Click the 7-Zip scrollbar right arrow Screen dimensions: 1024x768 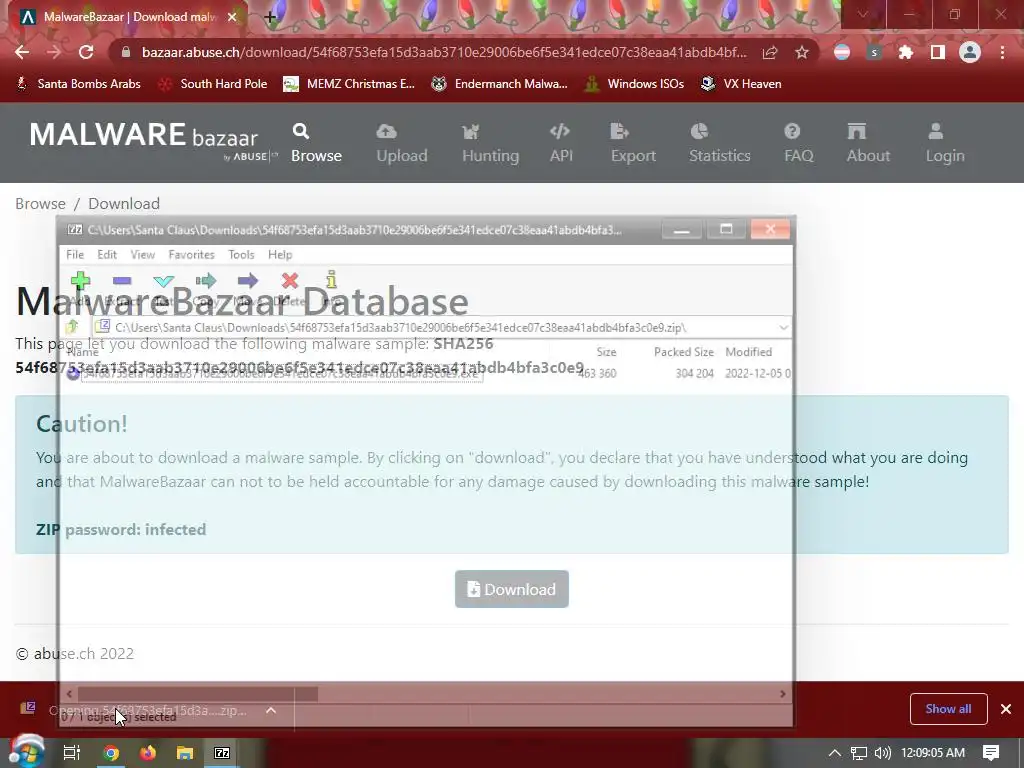click(782, 694)
